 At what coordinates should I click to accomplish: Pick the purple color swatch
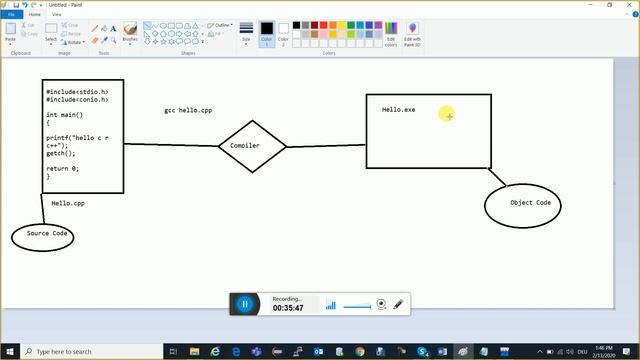click(x=378, y=25)
